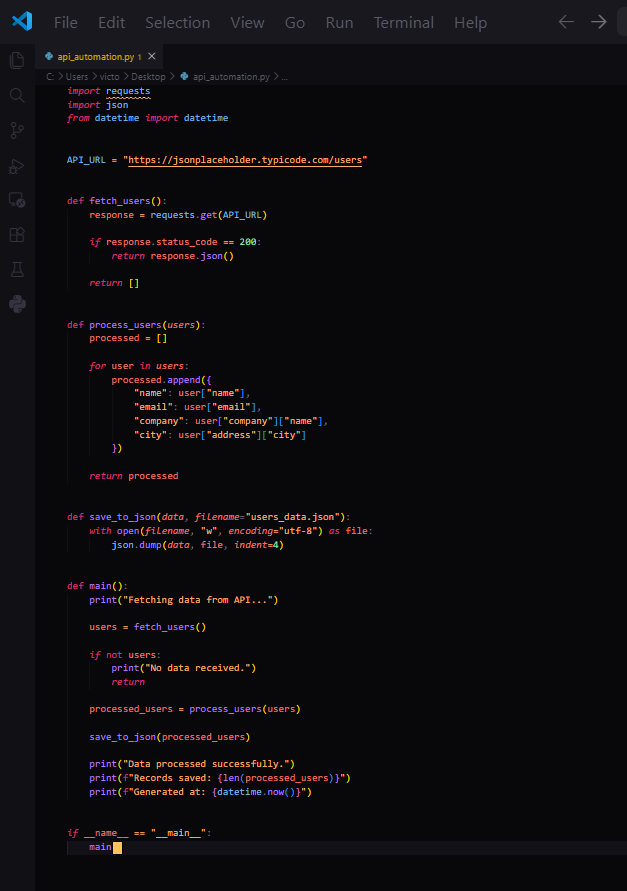Click "No data received." string
This screenshot has width=627, height=891.
[x=197, y=668]
